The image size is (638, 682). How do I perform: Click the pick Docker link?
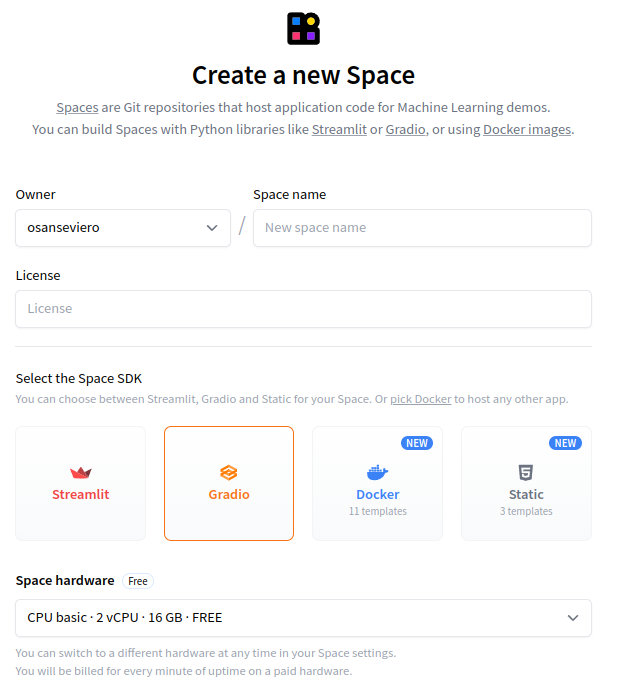pos(420,399)
